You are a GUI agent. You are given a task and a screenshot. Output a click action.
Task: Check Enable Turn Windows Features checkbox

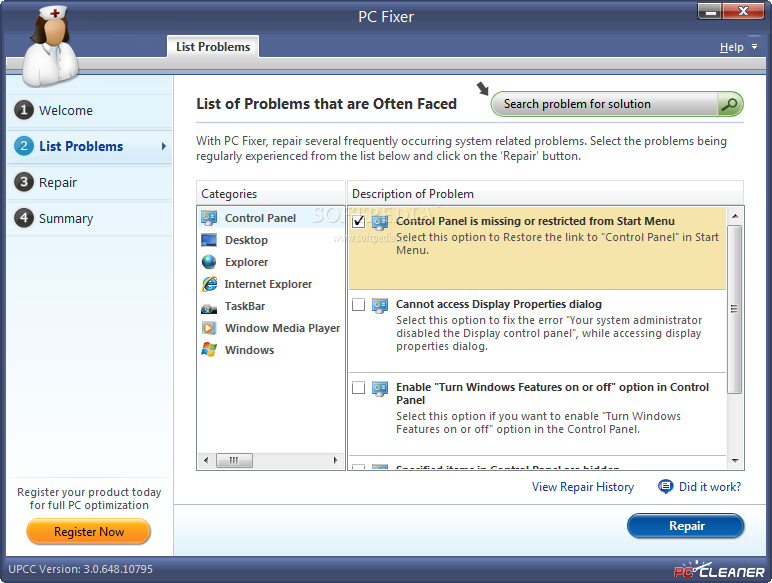(x=358, y=388)
